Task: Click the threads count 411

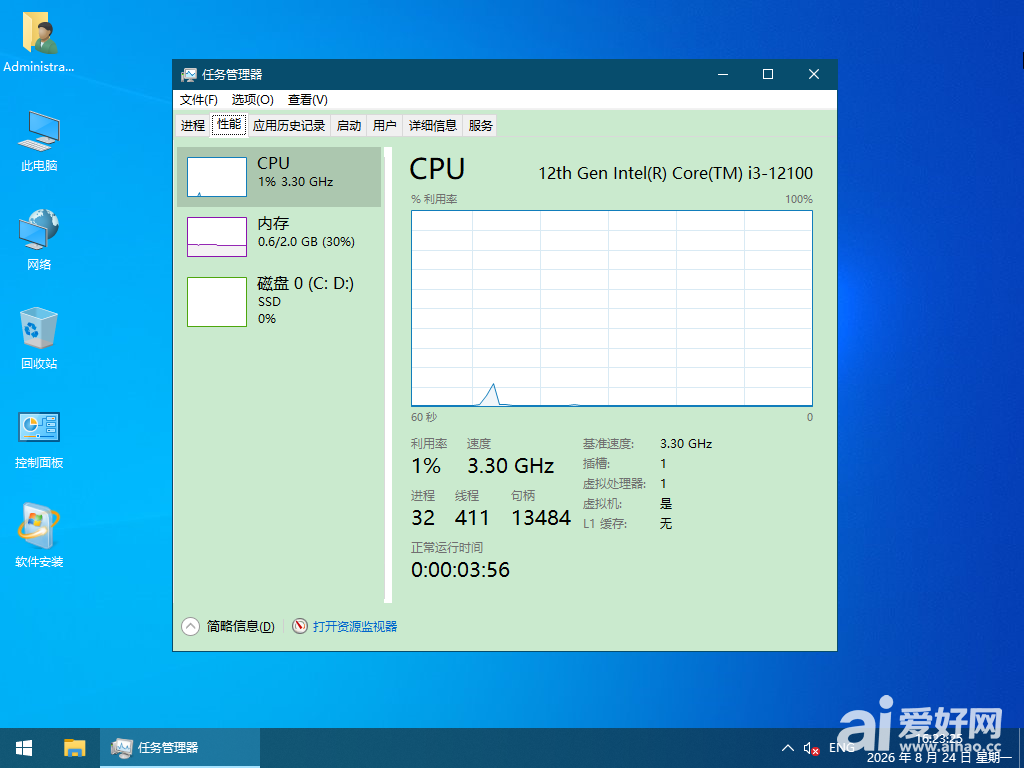Action: point(472,518)
